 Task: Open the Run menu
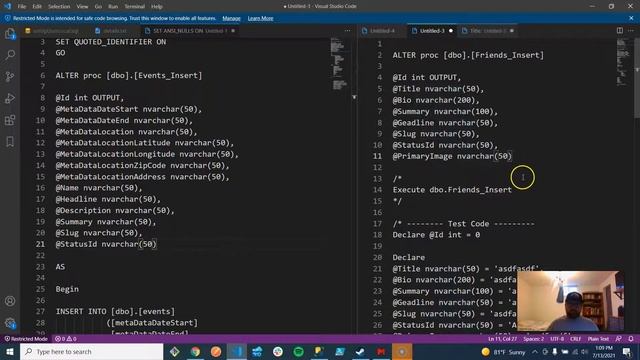pos(113,7)
